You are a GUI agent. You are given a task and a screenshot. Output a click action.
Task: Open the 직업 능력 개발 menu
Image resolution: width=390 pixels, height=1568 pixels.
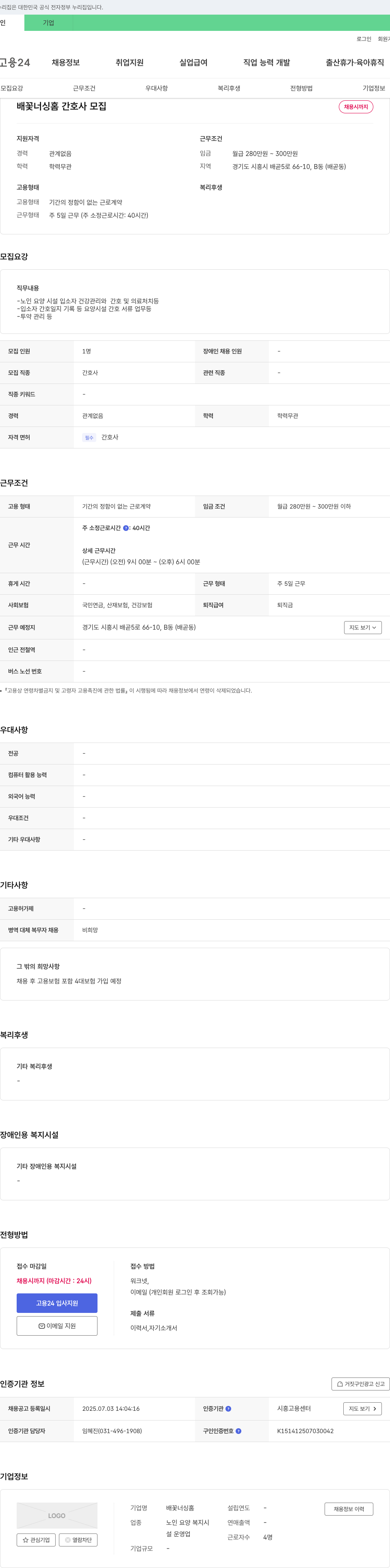point(266,63)
